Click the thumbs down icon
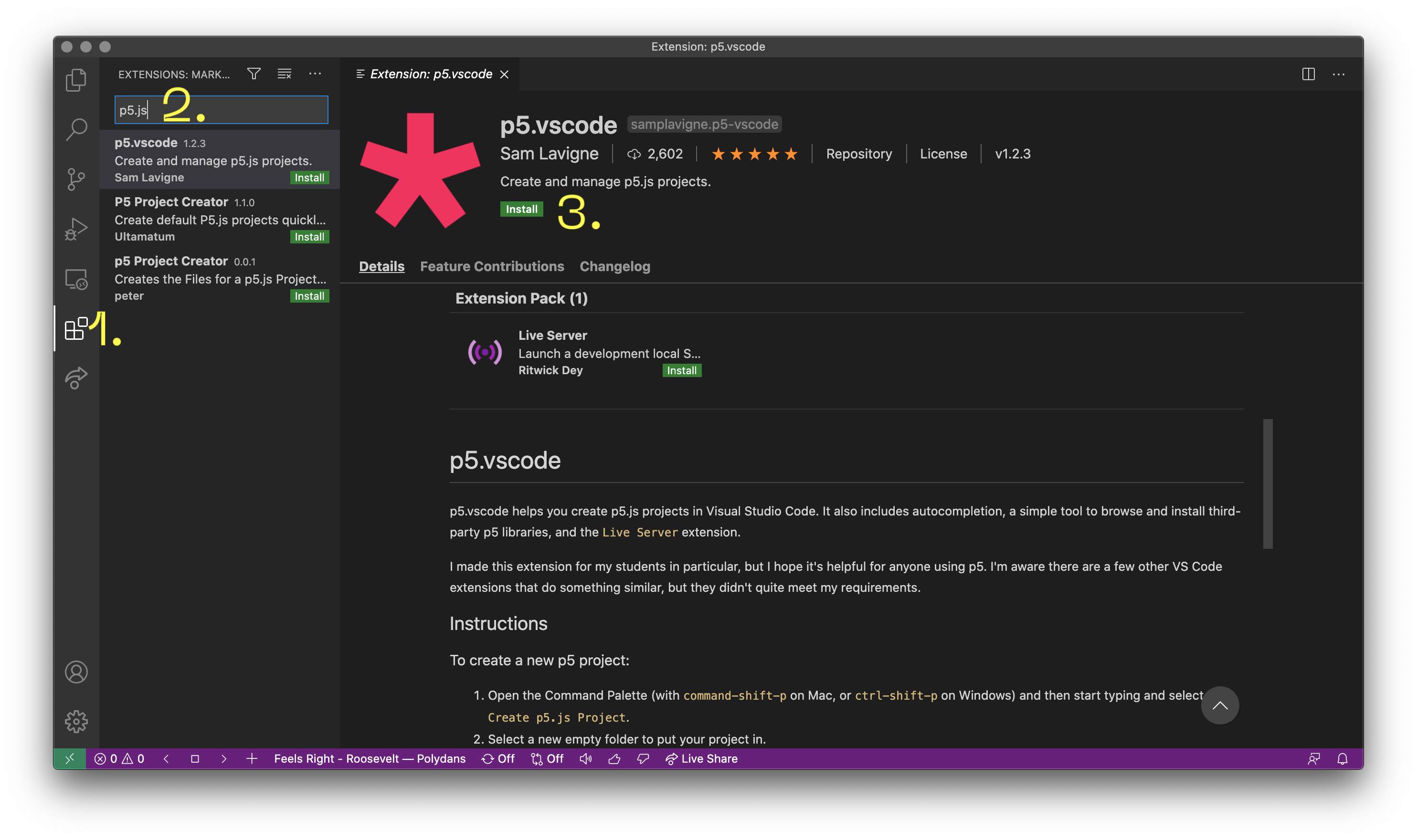The height and width of the screenshot is (840, 1417). 643,758
